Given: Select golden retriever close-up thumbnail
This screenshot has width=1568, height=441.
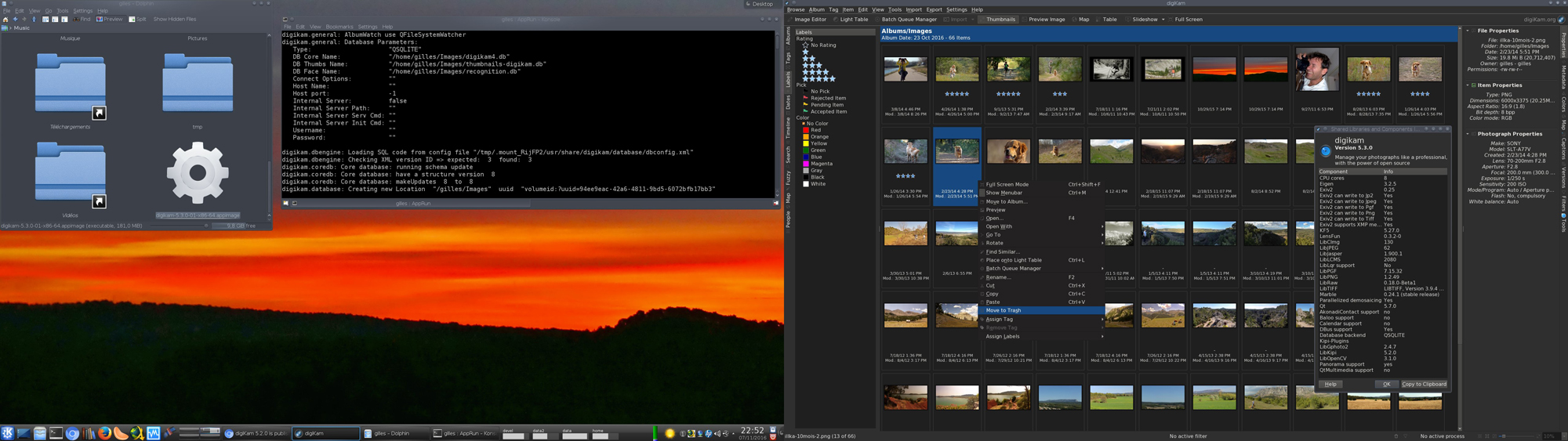Looking at the screenshot, I should pos(1008,151).
